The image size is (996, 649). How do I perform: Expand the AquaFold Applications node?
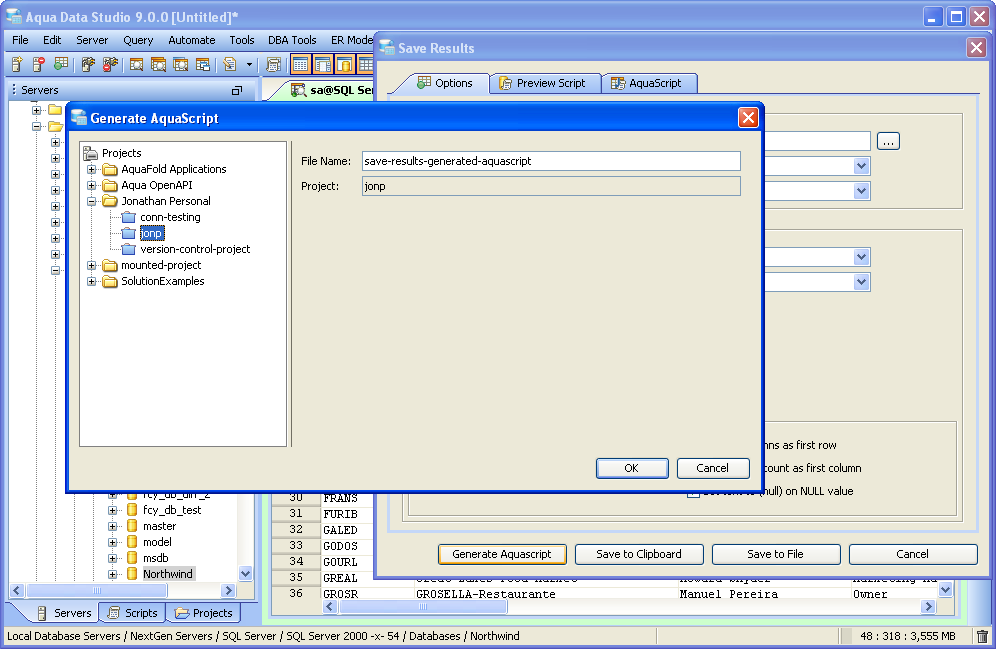pos(91,169)
